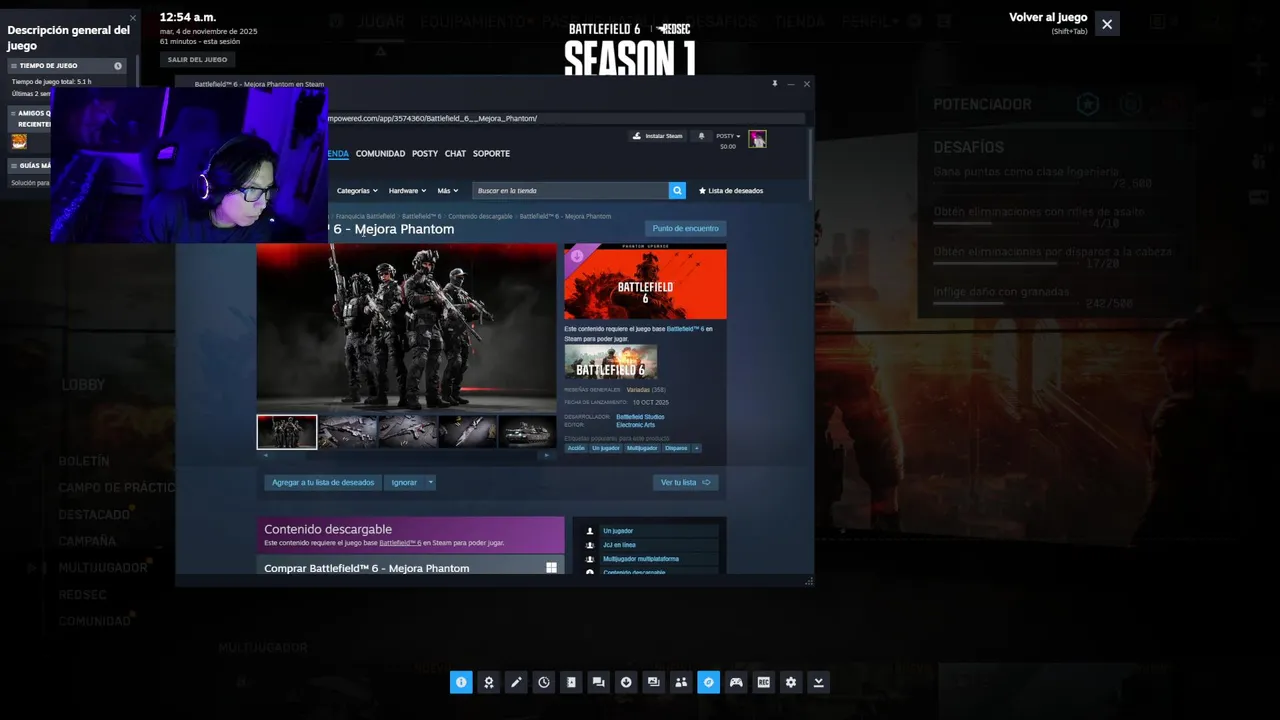Open the playtime clock icon in overlay toolbar
The image size is (1280, 720).
[x=543, y=682]
